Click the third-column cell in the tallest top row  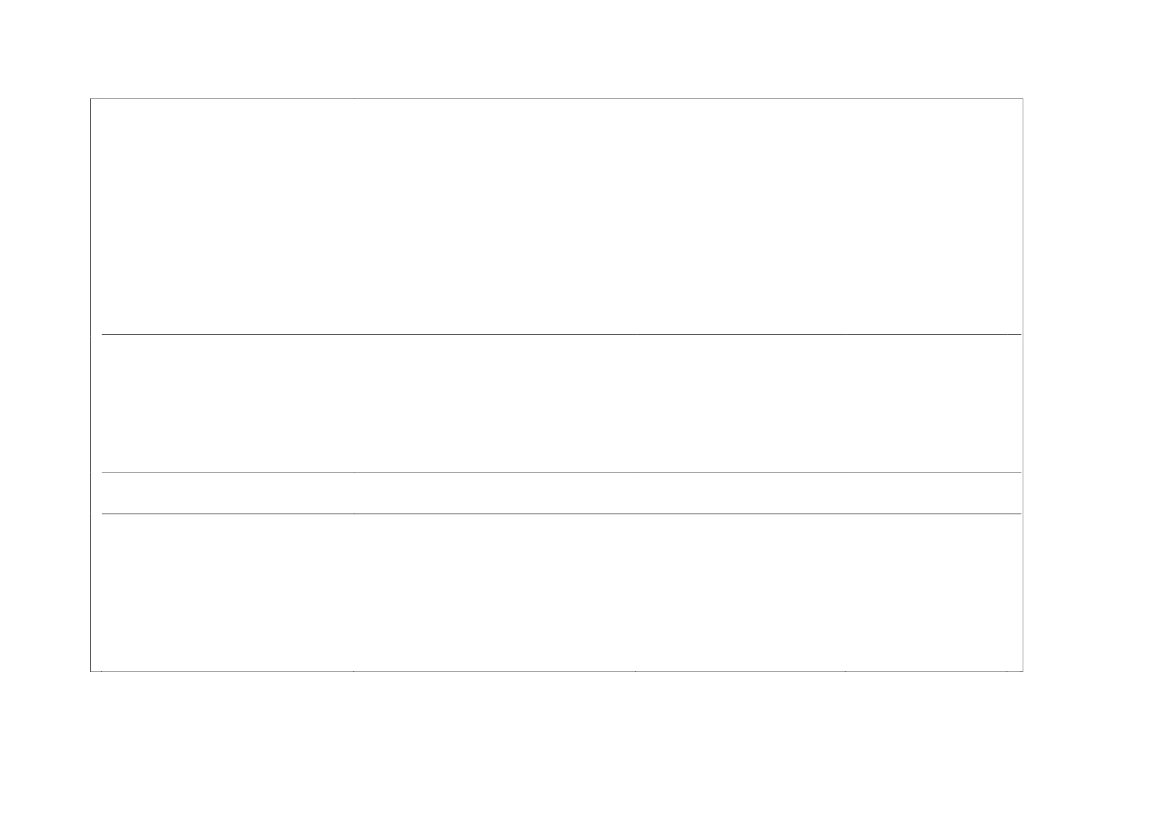740,216
